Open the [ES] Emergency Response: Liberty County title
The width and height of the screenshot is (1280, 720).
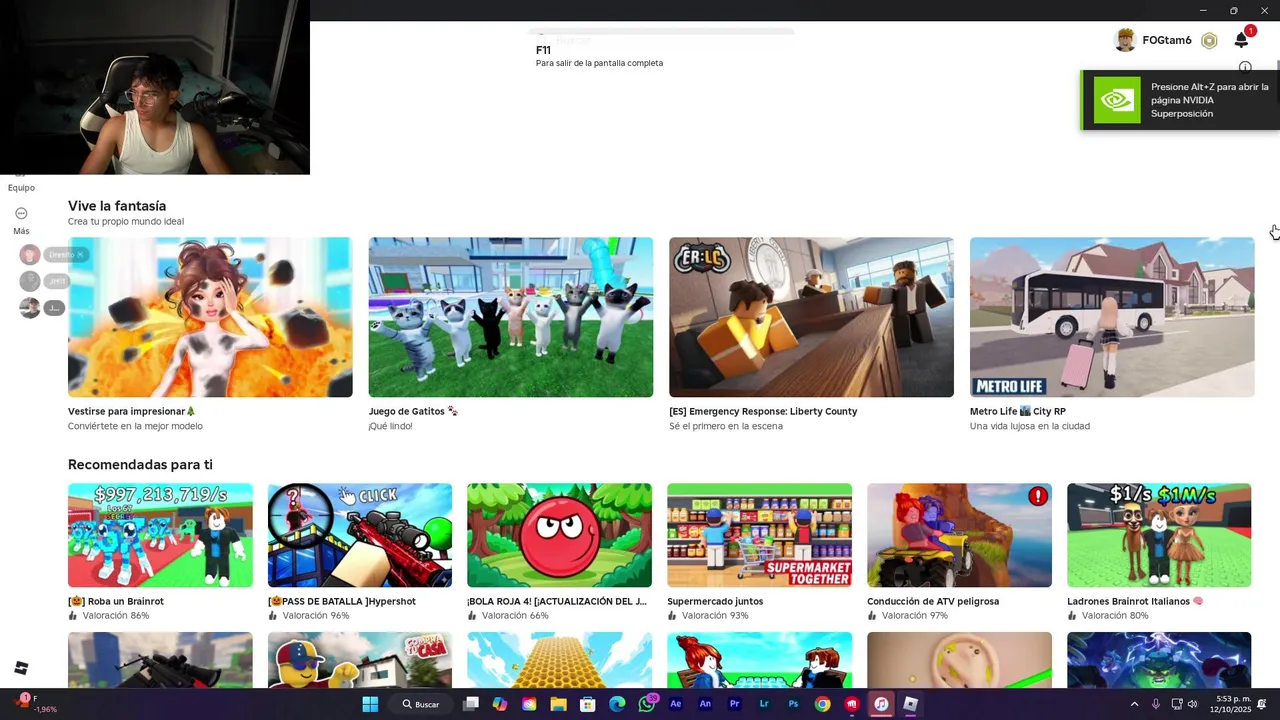763,411
